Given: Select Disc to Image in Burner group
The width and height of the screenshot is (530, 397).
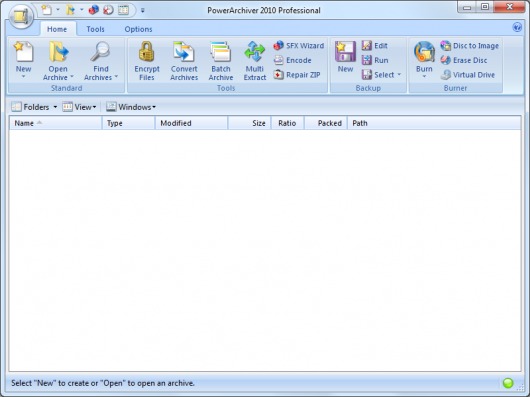Looking at the screenshot, I should coord(469,46).
